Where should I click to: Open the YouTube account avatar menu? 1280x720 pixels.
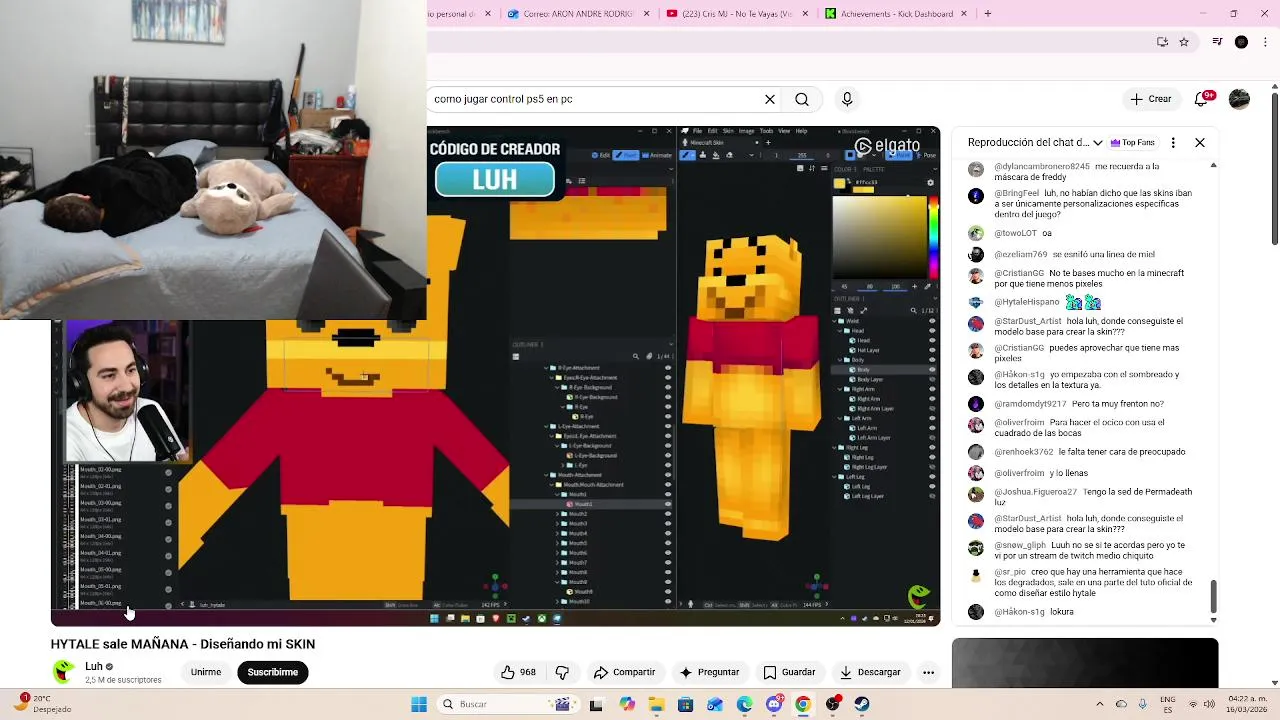(1239, 99)
